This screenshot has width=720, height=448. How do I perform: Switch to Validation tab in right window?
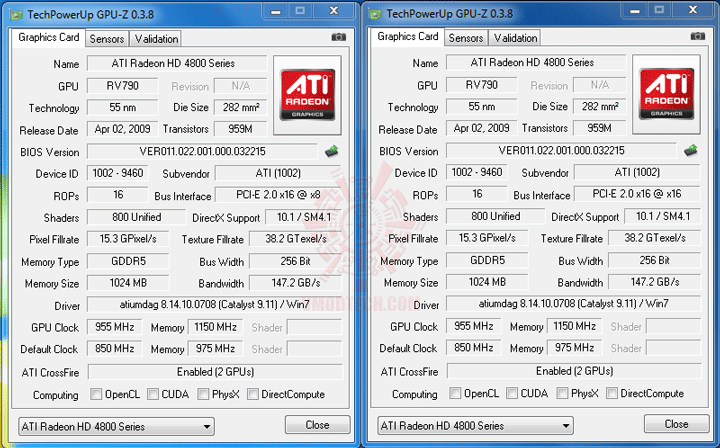tap(515, 38)
